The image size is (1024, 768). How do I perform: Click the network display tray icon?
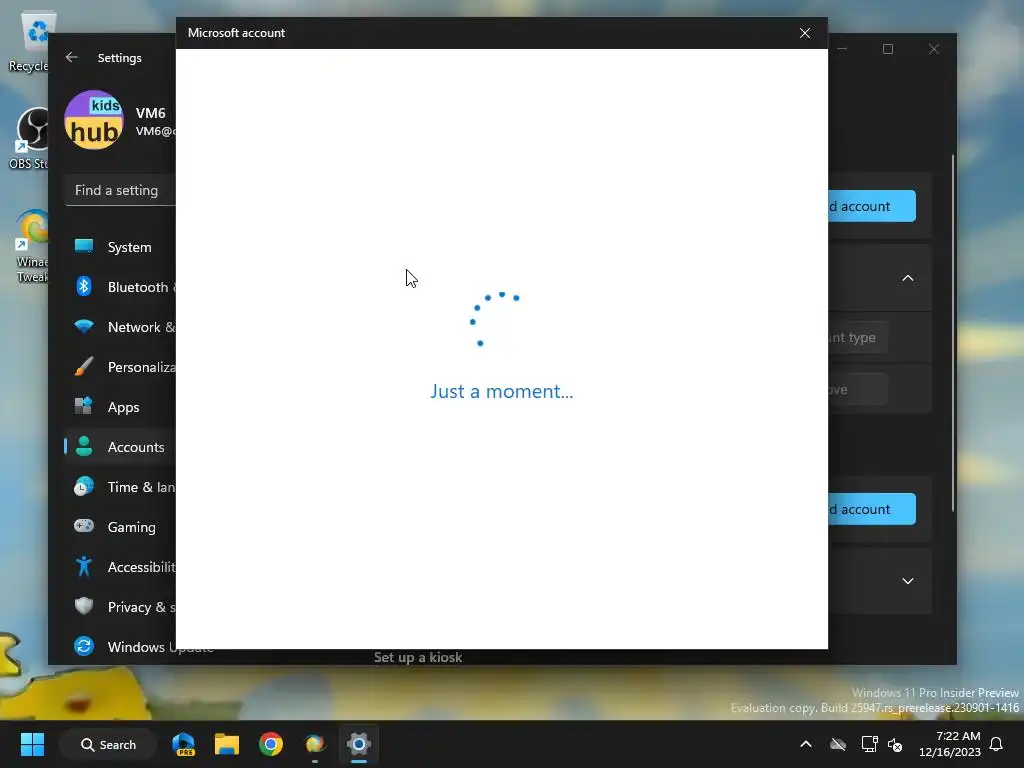[x=869, y=744]
